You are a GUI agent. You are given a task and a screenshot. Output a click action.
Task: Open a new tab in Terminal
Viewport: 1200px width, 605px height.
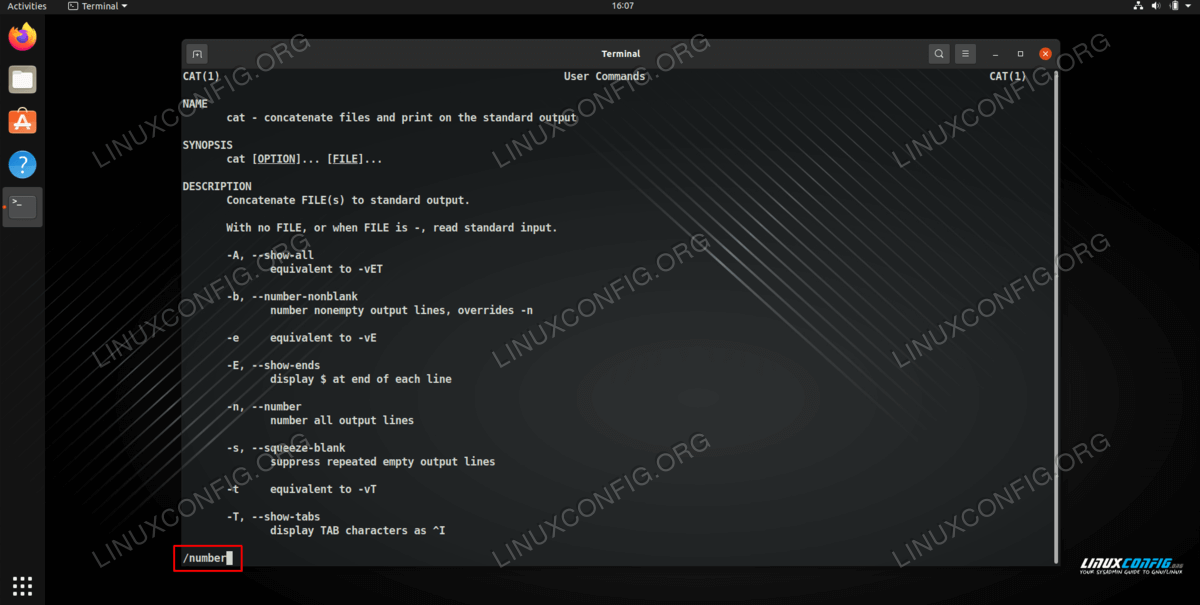[197, 53]
